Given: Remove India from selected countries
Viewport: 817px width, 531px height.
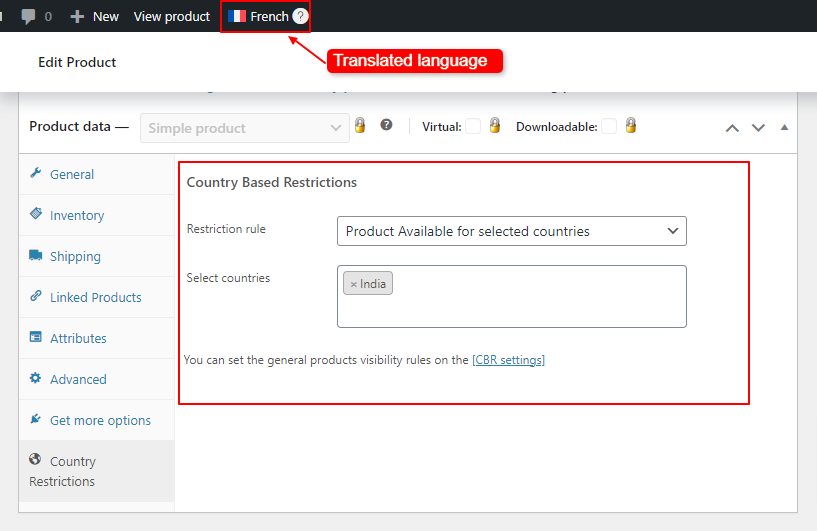Looking at the screenshot, I should (x=353, y=284).
